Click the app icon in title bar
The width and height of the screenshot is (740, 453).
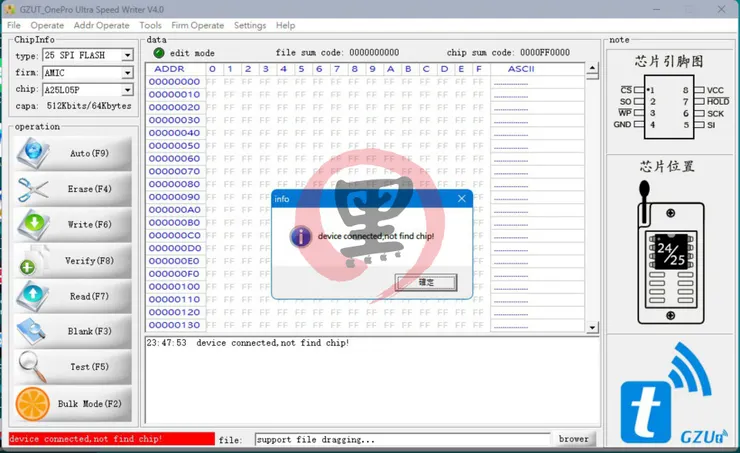pos(10,9)
